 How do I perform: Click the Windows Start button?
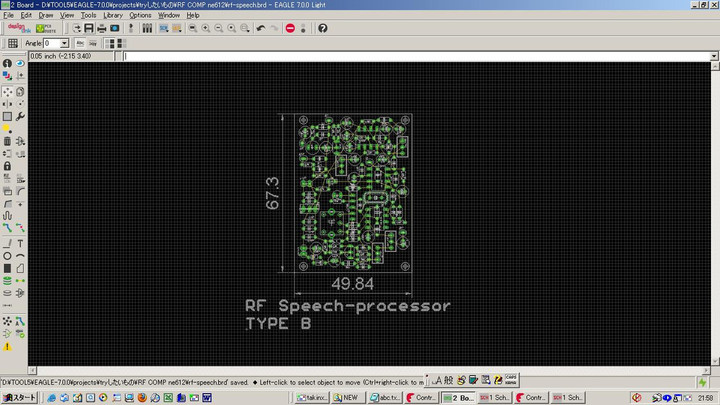tap(18, 397)
